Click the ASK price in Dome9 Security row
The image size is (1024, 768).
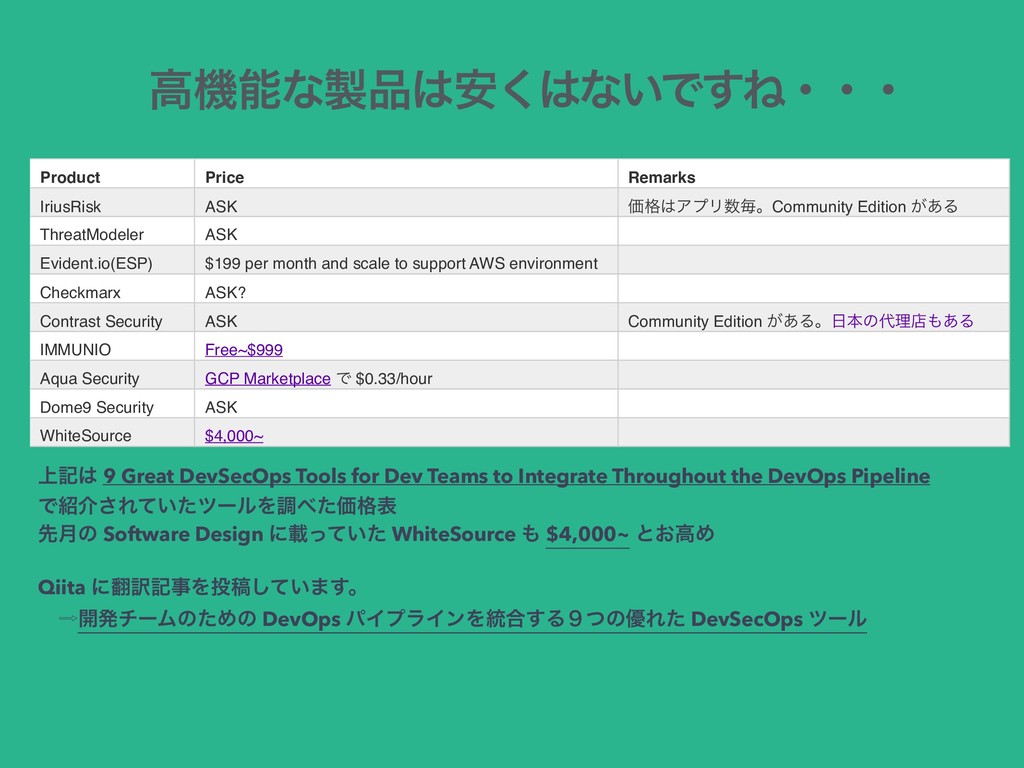coord(221,407)
